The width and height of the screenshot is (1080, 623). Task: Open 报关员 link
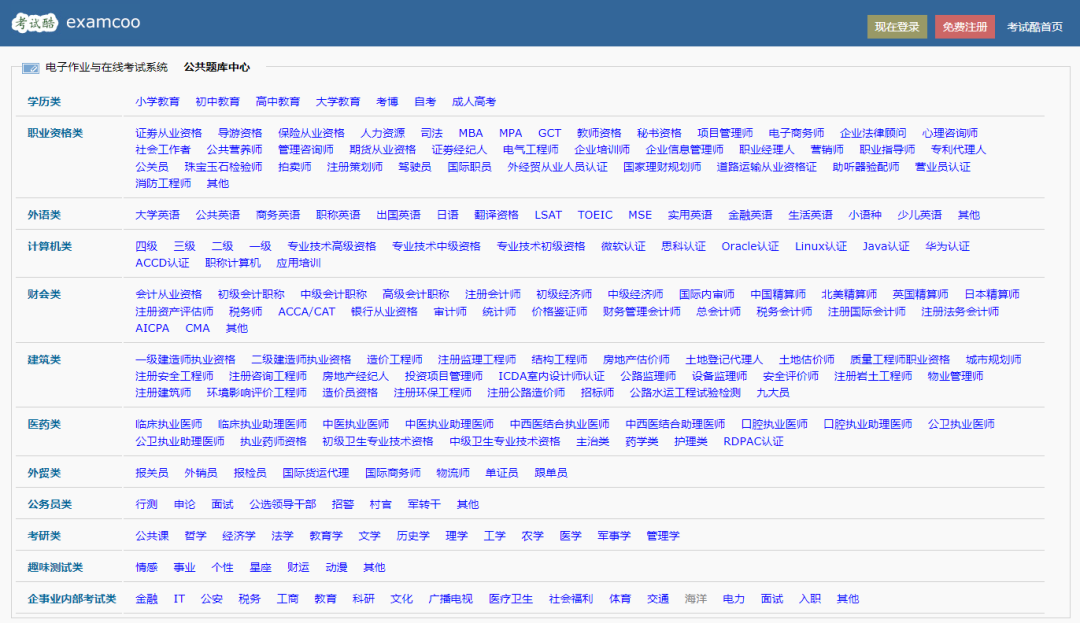(x=152, y=473)
